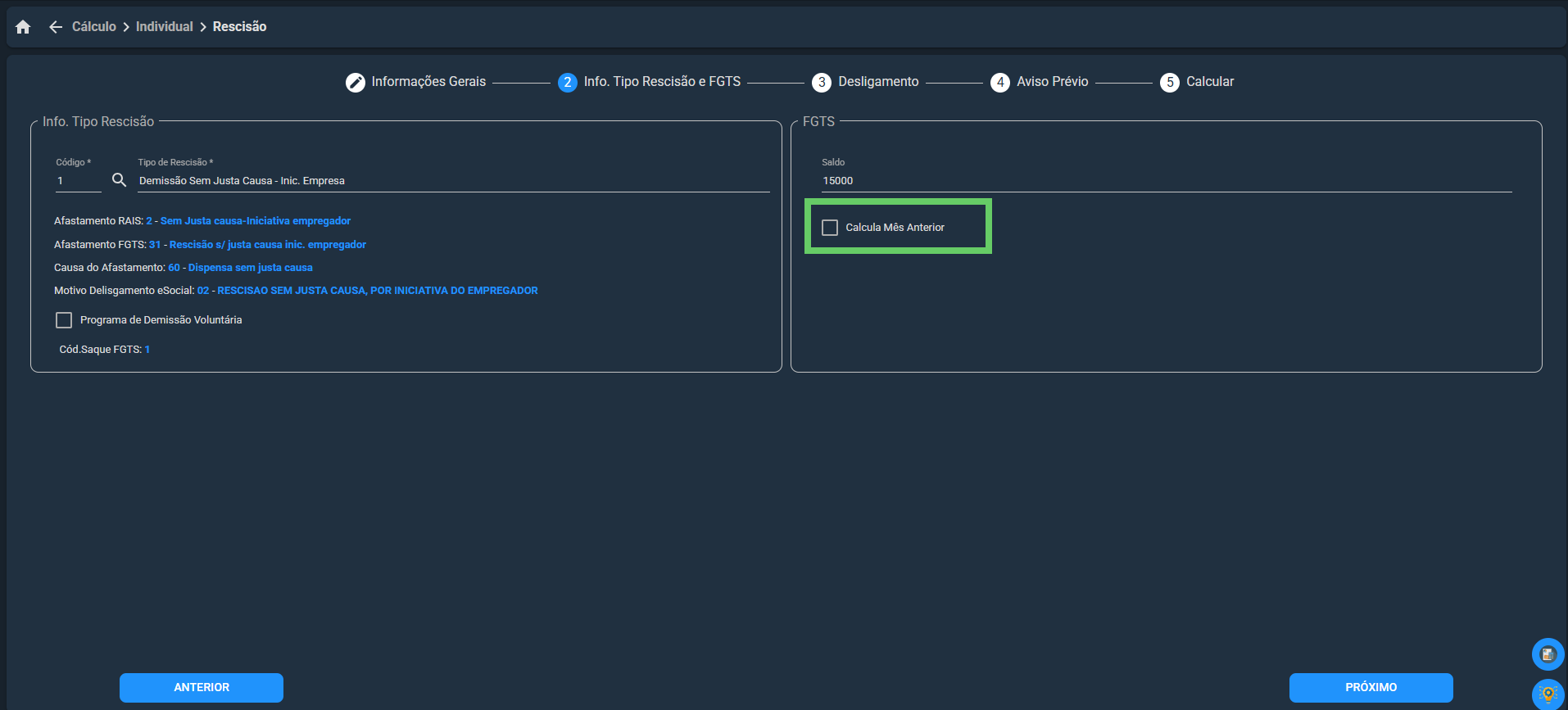Open the lightbulb help floating icon
Viewport: 1568px width, 710px height.
click(x=1548, y=694)
